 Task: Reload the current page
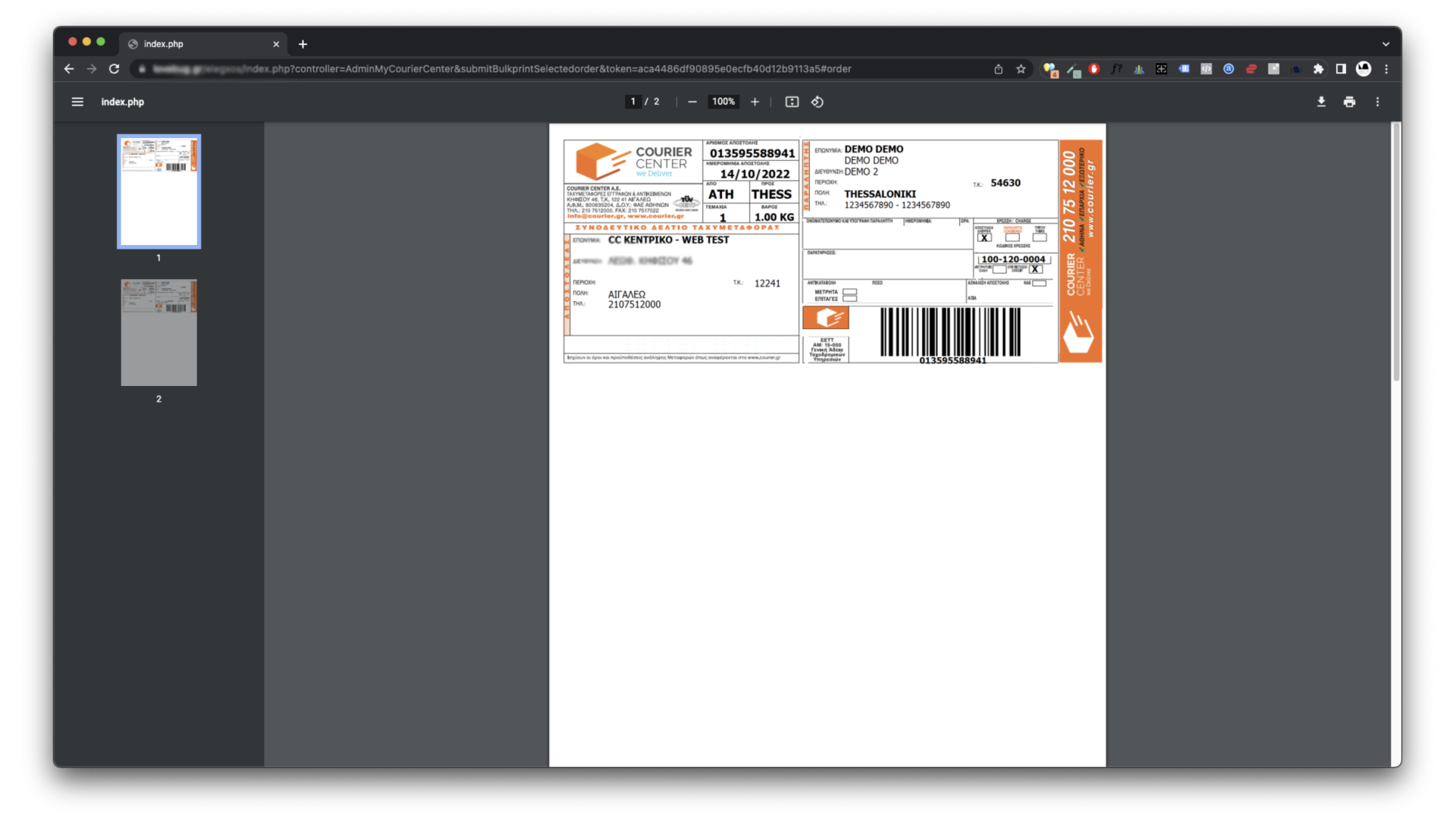[114, 69]
